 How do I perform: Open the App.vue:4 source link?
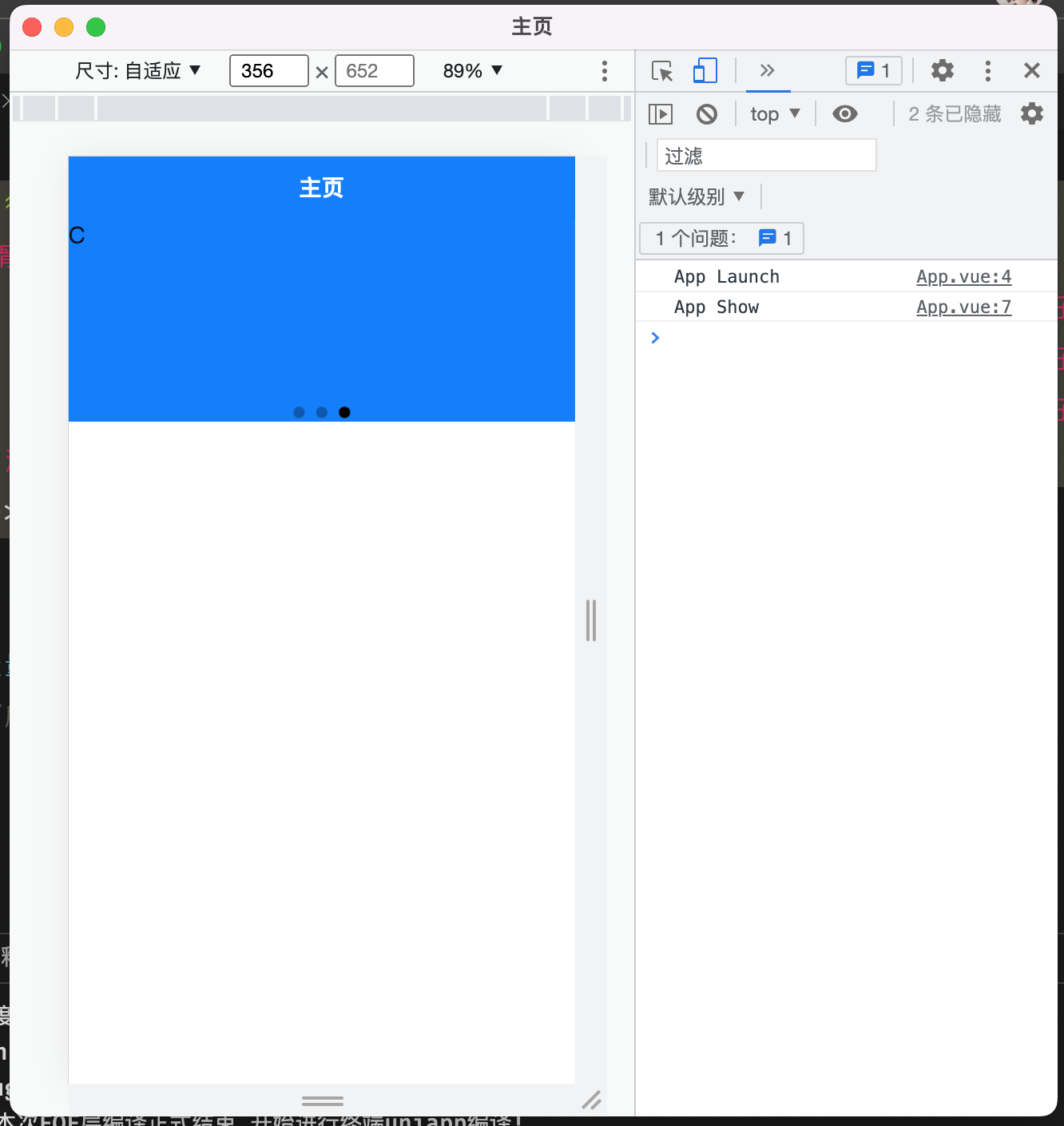tap(963, 276)
